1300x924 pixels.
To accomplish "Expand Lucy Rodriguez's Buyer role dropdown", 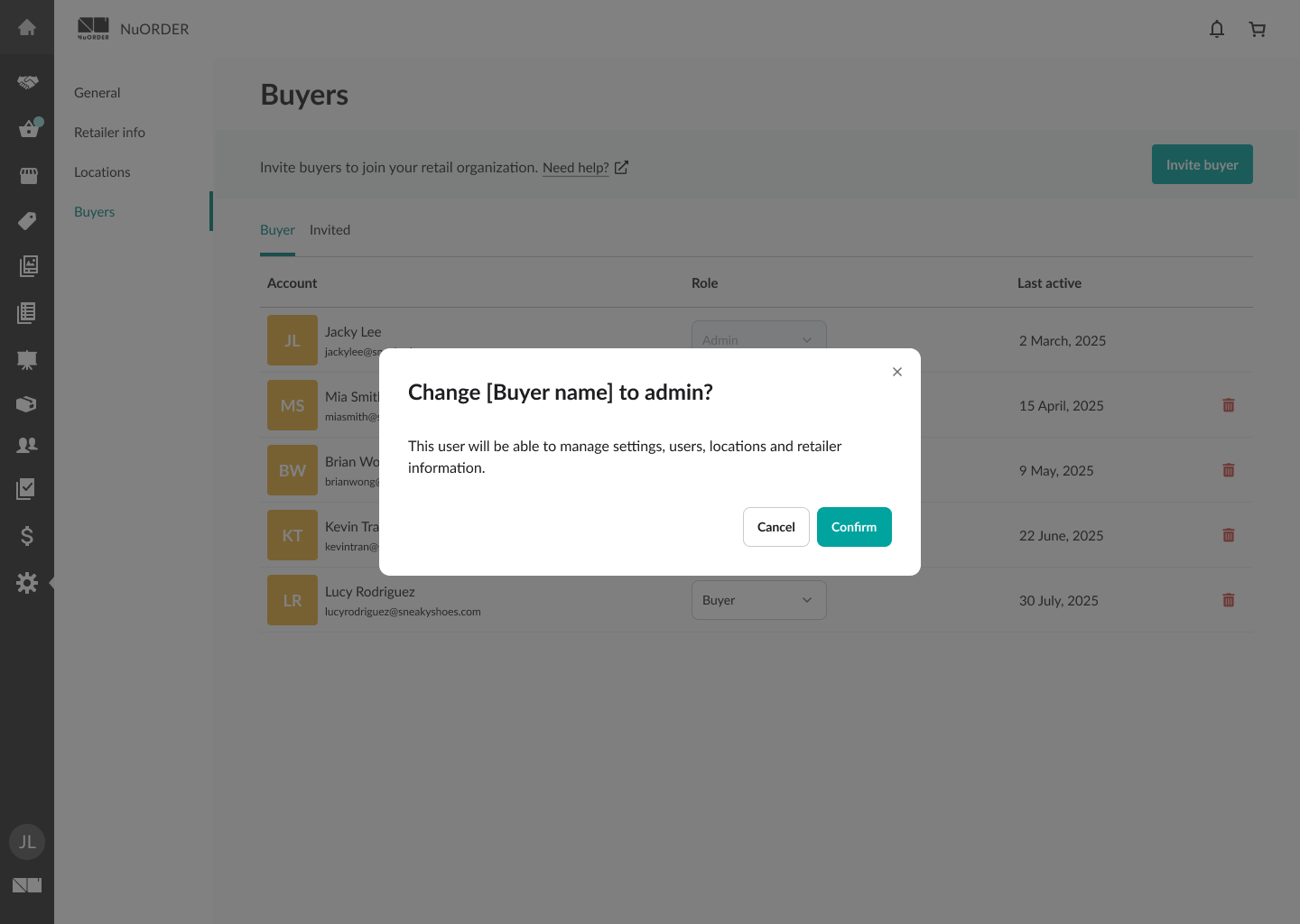I will pyautogui.click(x=758, y=600).
